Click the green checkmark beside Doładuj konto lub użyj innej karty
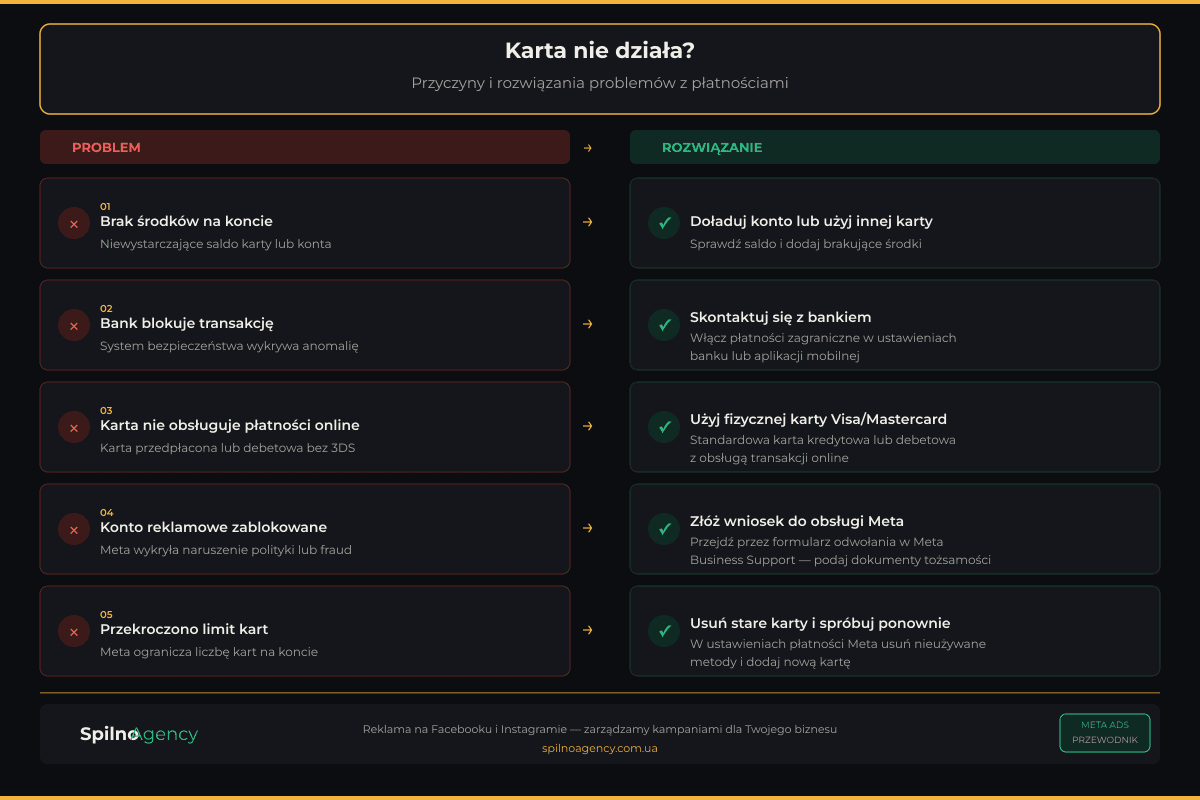The width and height of the screenshot is (1200, 800). click(664, 223)
